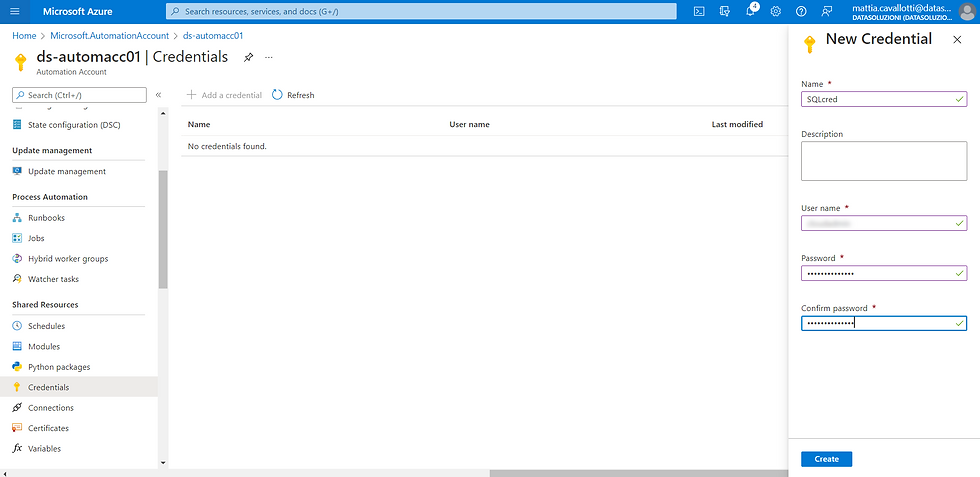Open Directories and subscriptions filter icon
Image resolution: width=980 pixels, height=477 pixels.
point(725,11)
